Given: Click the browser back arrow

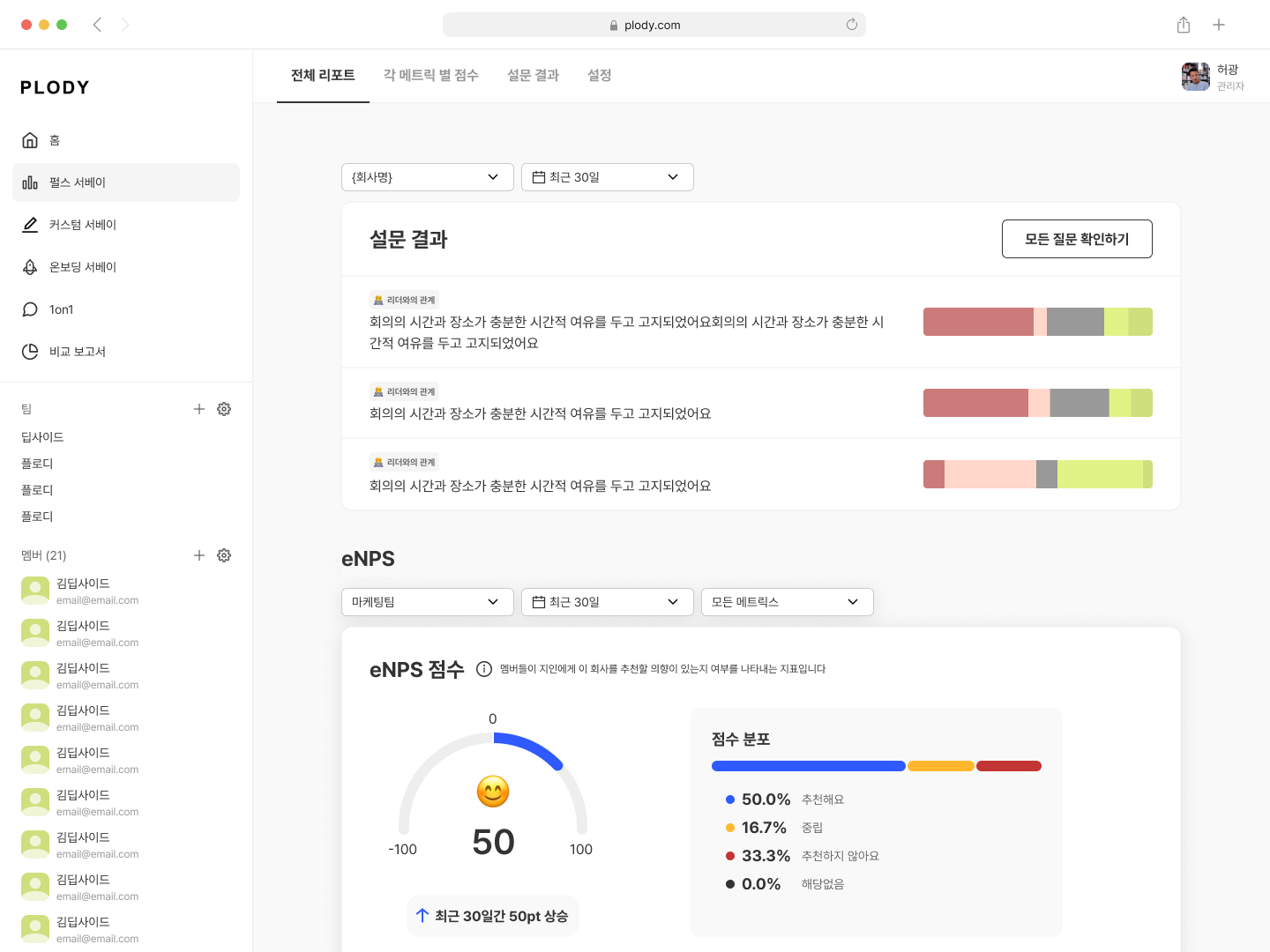Looking at the screenshot, I should click(x=97, y=25).
